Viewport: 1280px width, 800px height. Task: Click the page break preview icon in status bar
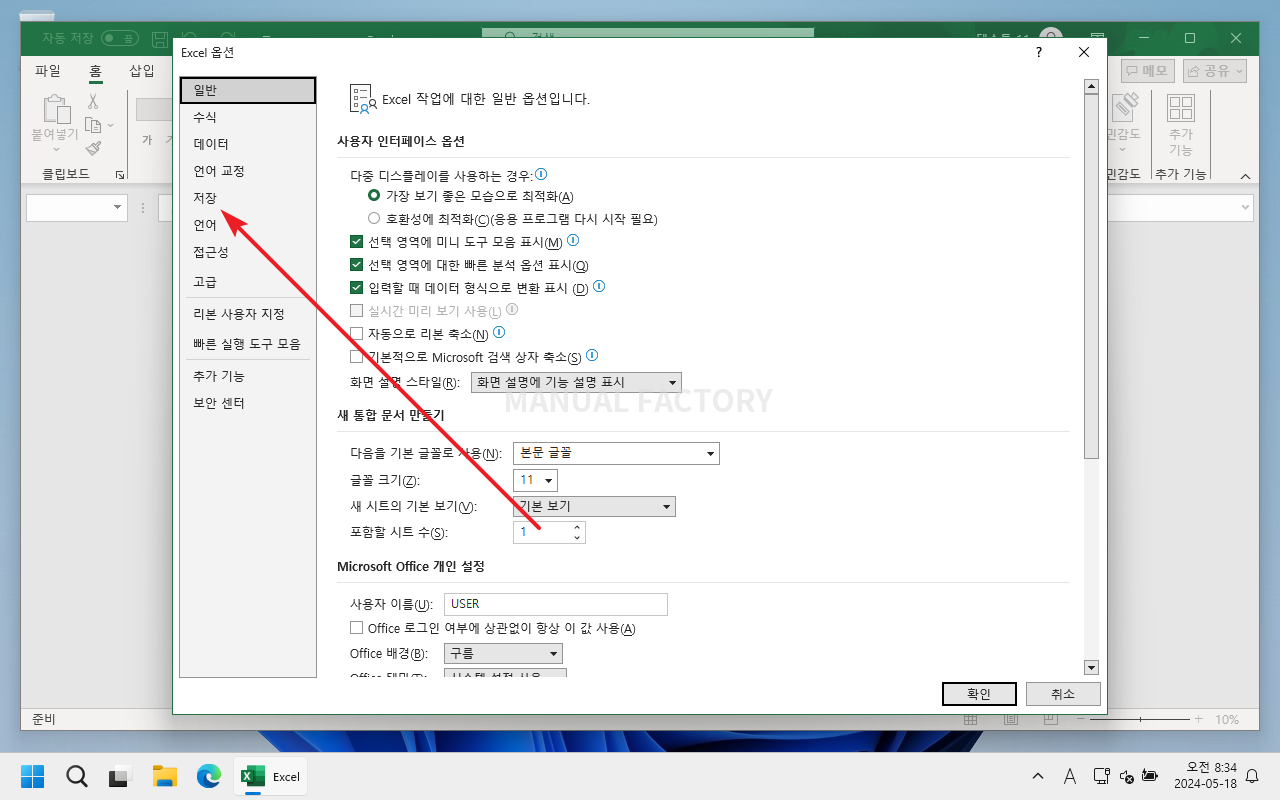[1050, 719]
